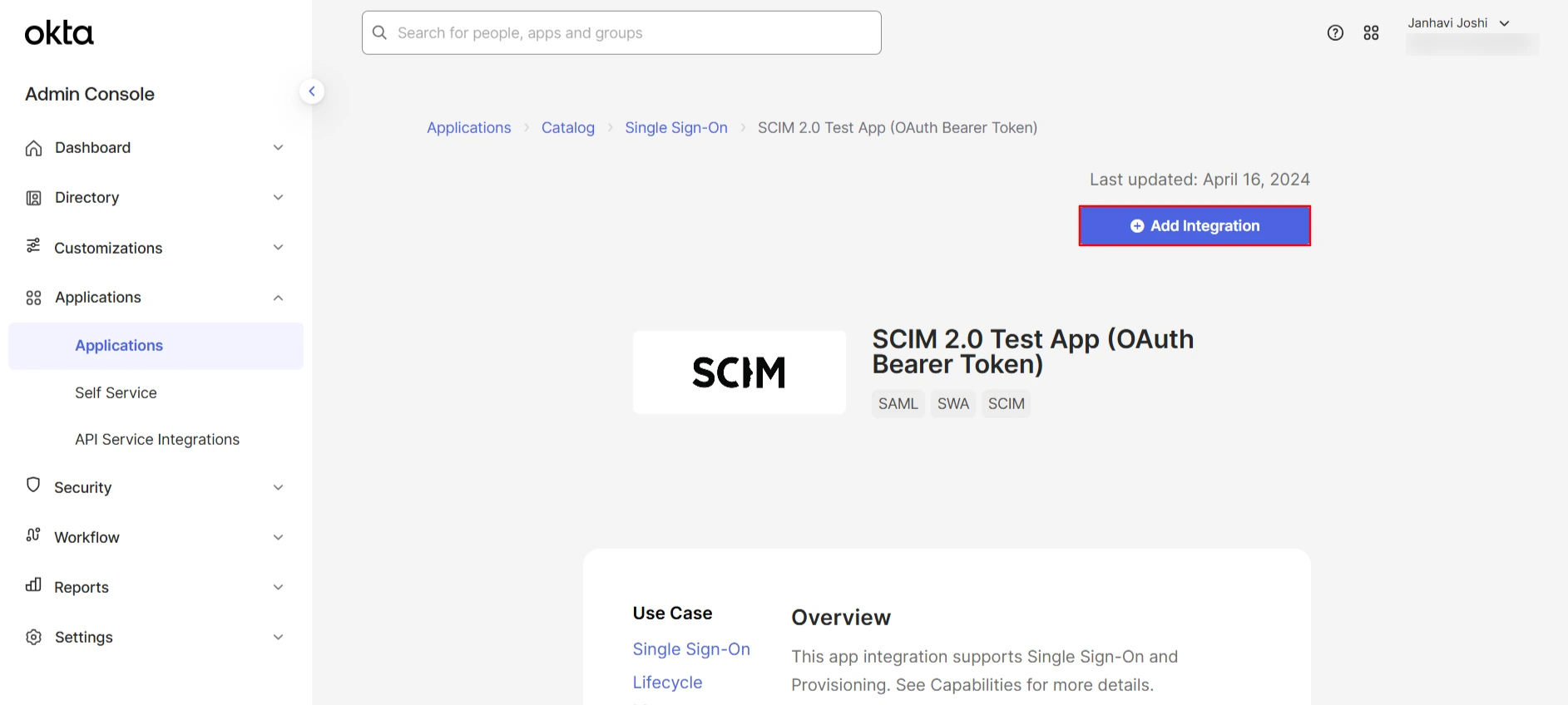Go to Catalog breadcrumb link

[x=568, y=127]
